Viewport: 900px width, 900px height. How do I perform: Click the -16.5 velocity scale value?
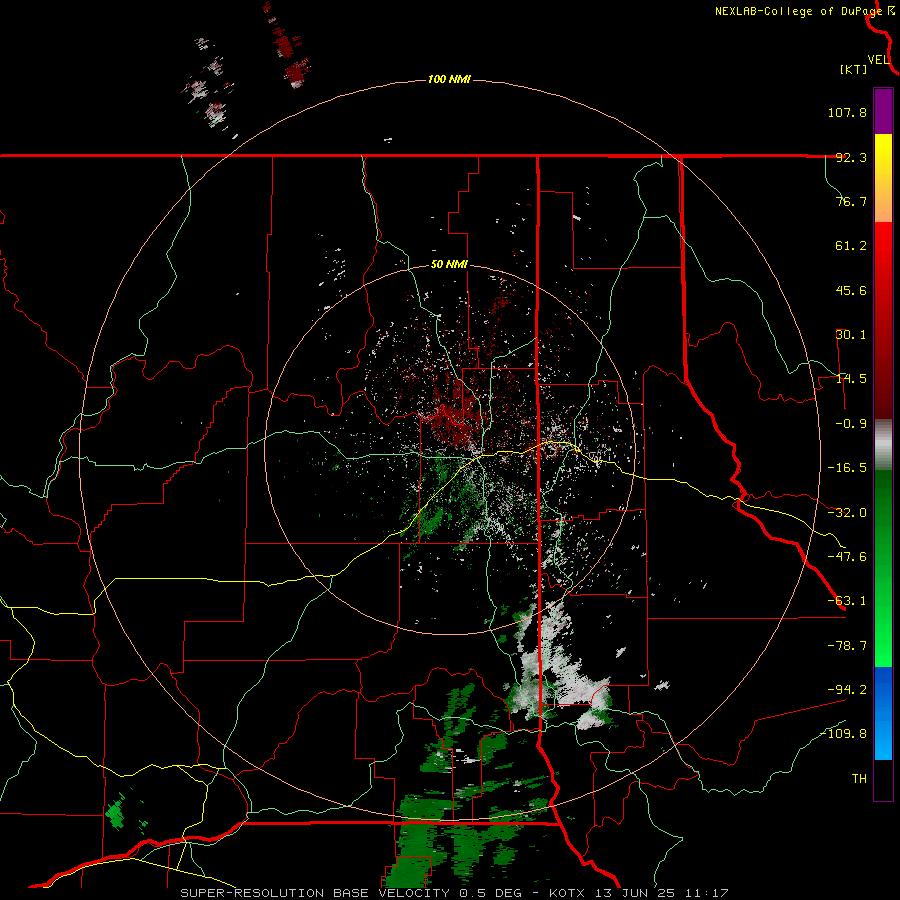pyautogui.click(x=847, y=468)
